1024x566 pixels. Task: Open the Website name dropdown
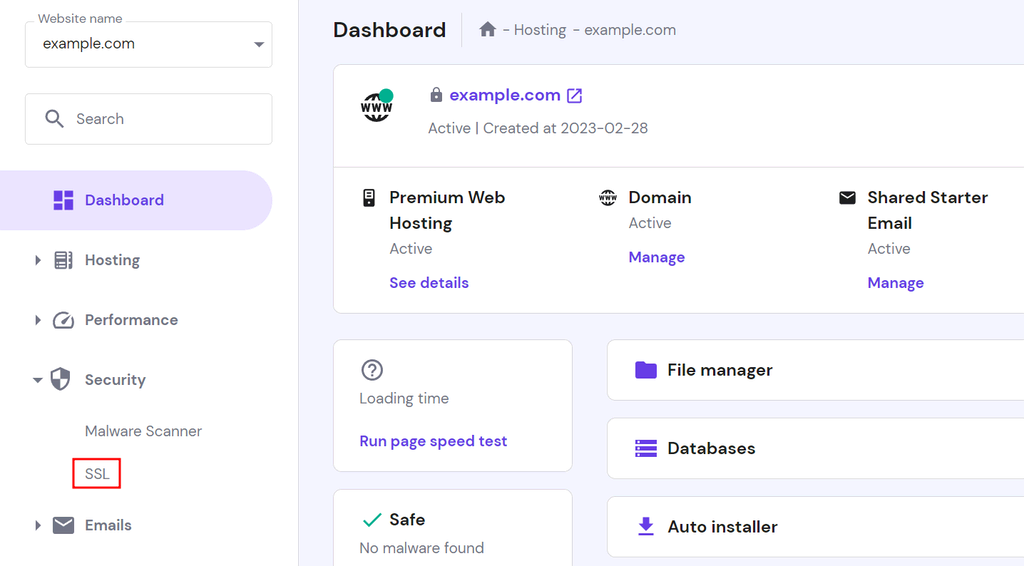[148, 44]
